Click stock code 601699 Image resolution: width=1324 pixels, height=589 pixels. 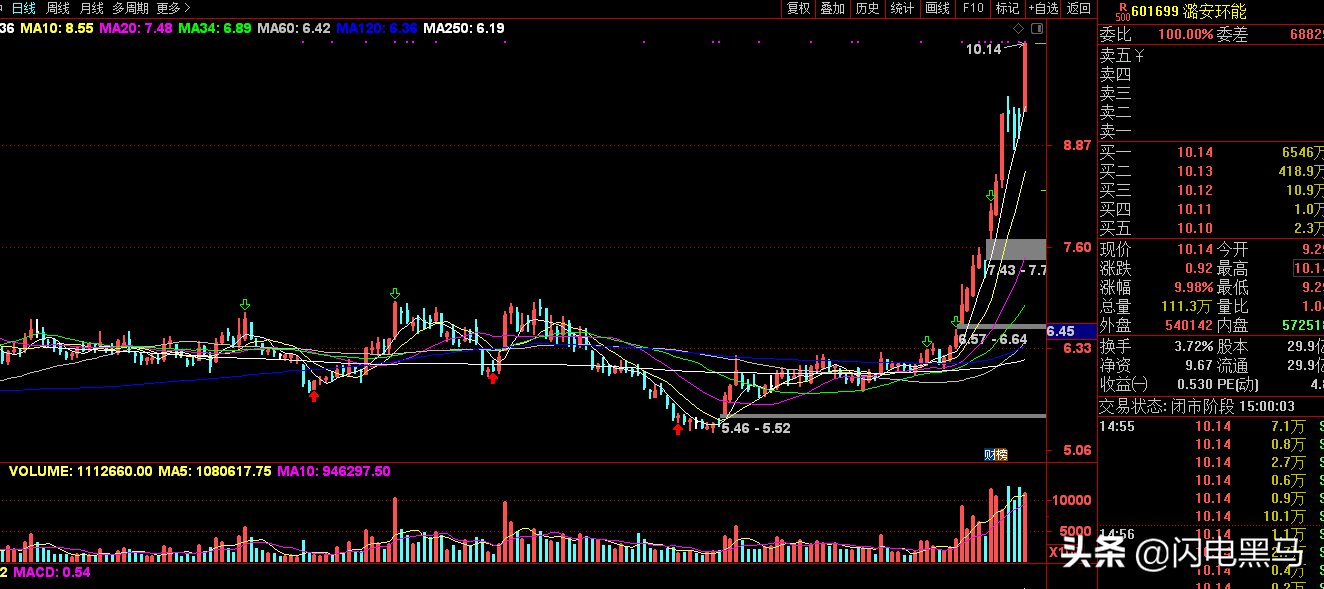tap(1155, 12)
